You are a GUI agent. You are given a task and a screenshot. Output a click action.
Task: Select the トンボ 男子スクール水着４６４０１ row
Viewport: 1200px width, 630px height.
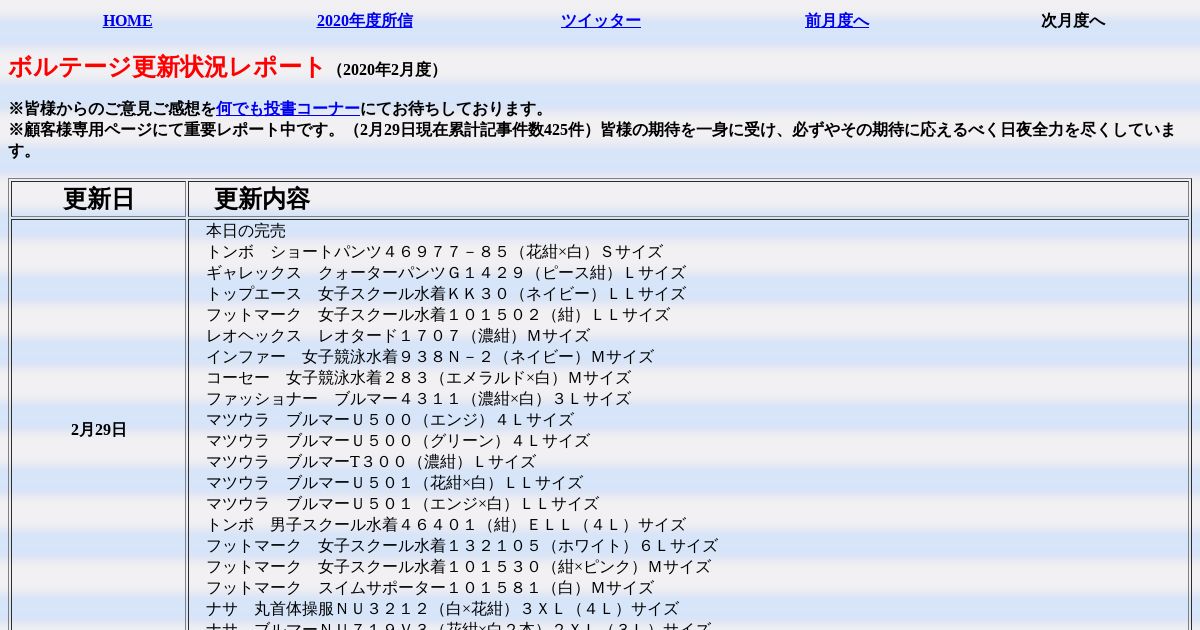tap(446, 525)
